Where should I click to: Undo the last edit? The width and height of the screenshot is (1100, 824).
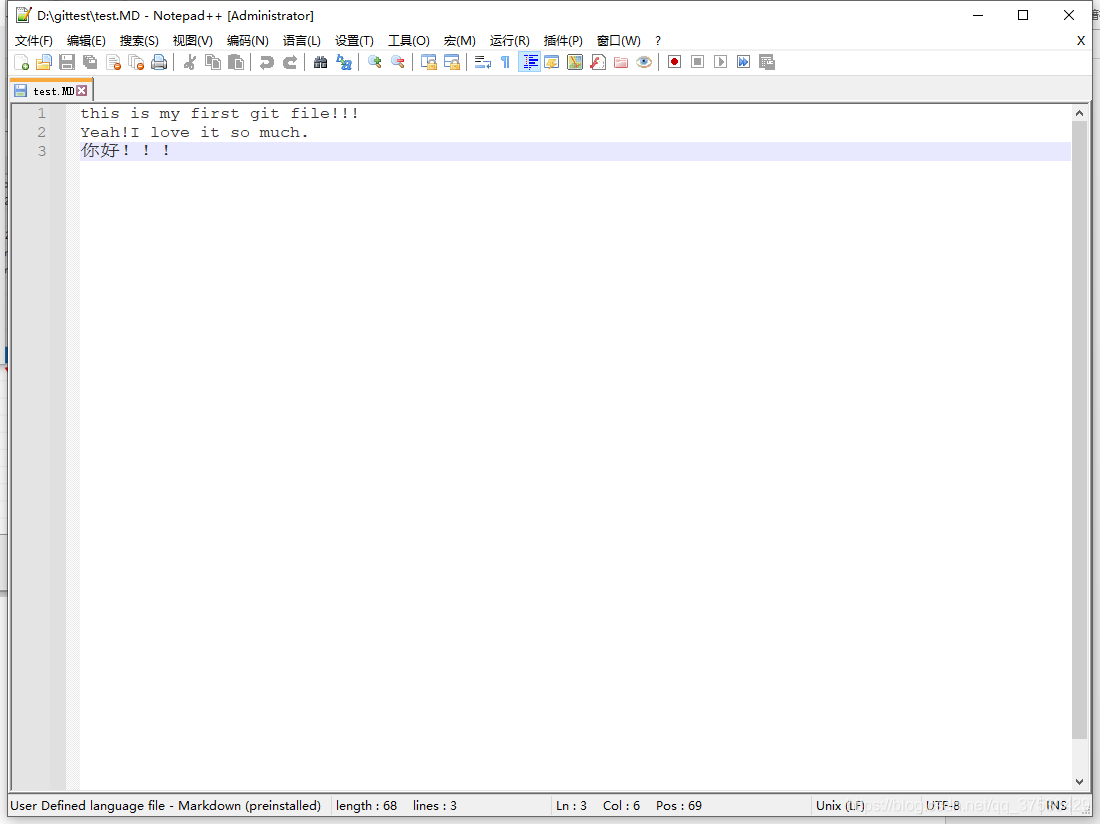pyautogui.click(x=265, y=62)
